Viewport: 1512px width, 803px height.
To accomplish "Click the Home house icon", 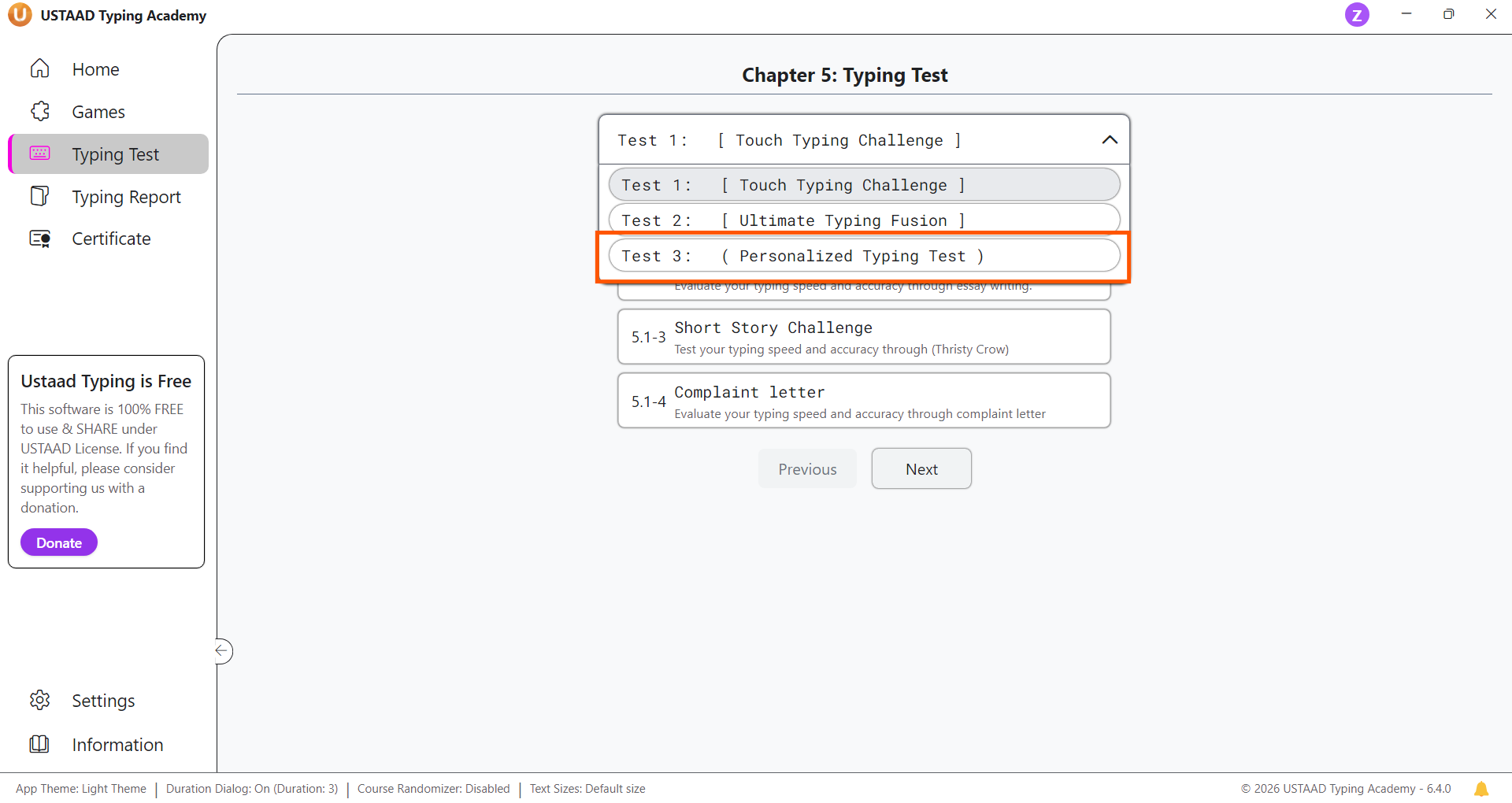I will point(39,69).
